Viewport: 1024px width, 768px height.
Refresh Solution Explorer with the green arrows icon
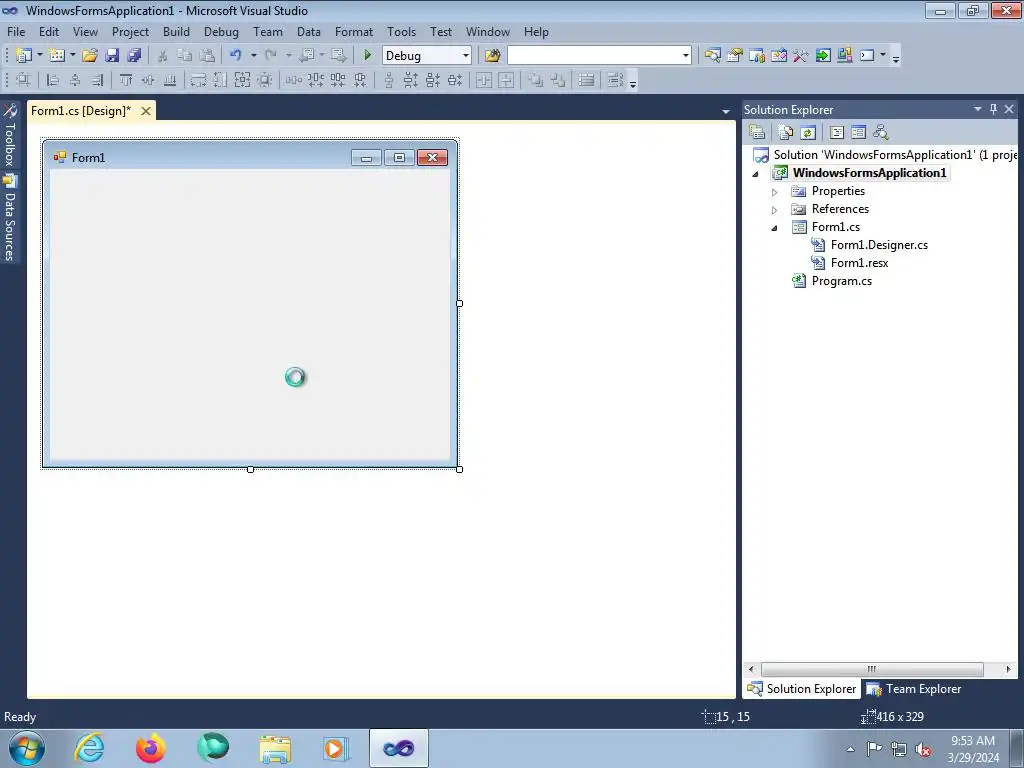point(808,133)
